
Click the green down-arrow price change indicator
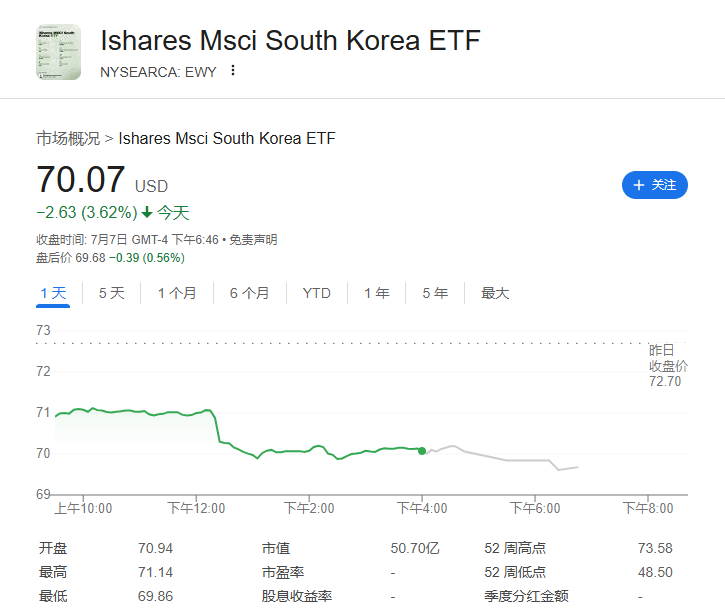(x=147, y=212)
